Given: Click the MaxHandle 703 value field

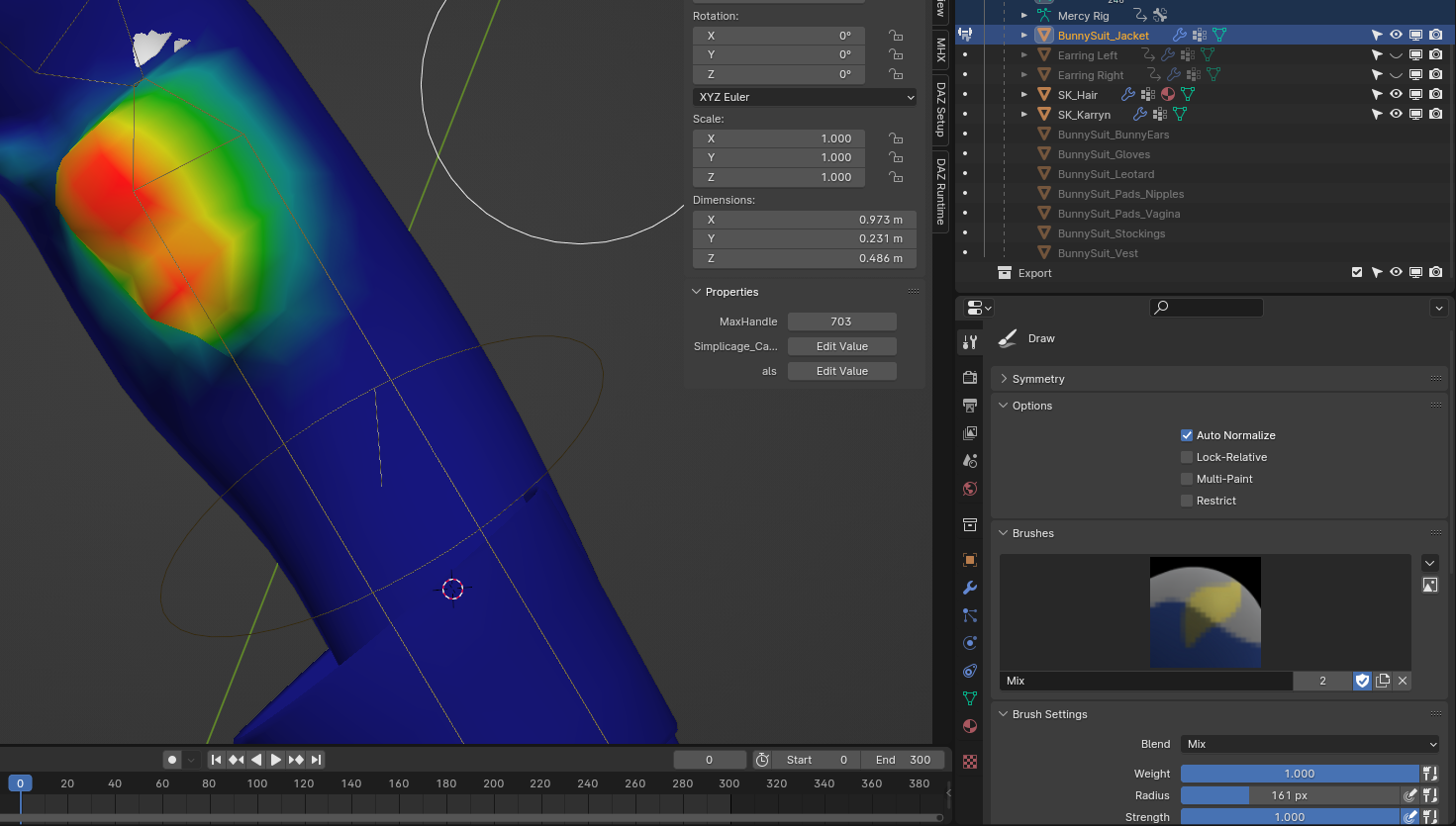Looking at the screenshot, I should pos(842,321).
